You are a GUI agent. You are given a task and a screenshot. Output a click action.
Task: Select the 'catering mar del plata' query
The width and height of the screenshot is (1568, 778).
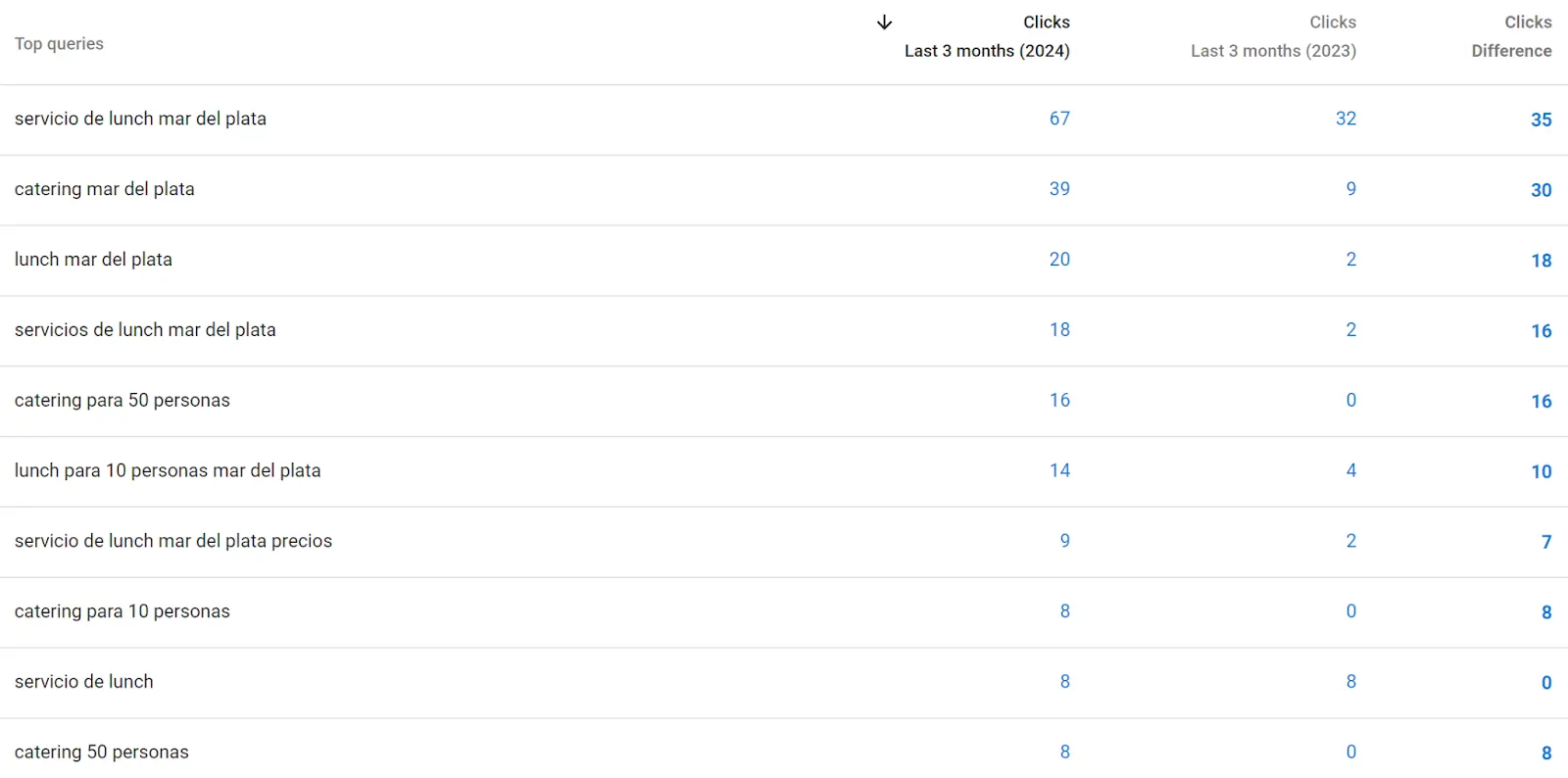104,189
